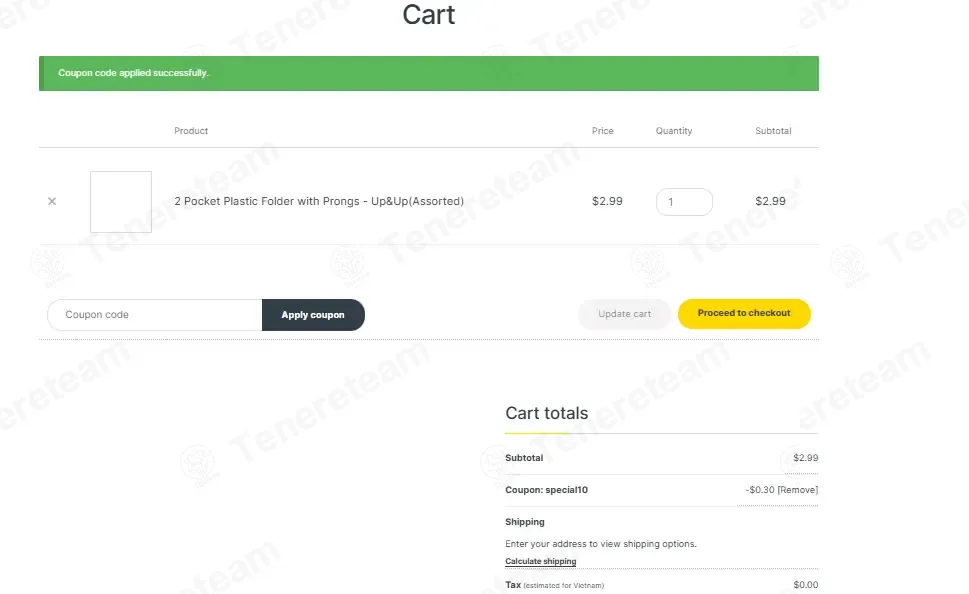
Task: Click the 'Product' column header
Action: pyautogui.click(x=191, y=131)
